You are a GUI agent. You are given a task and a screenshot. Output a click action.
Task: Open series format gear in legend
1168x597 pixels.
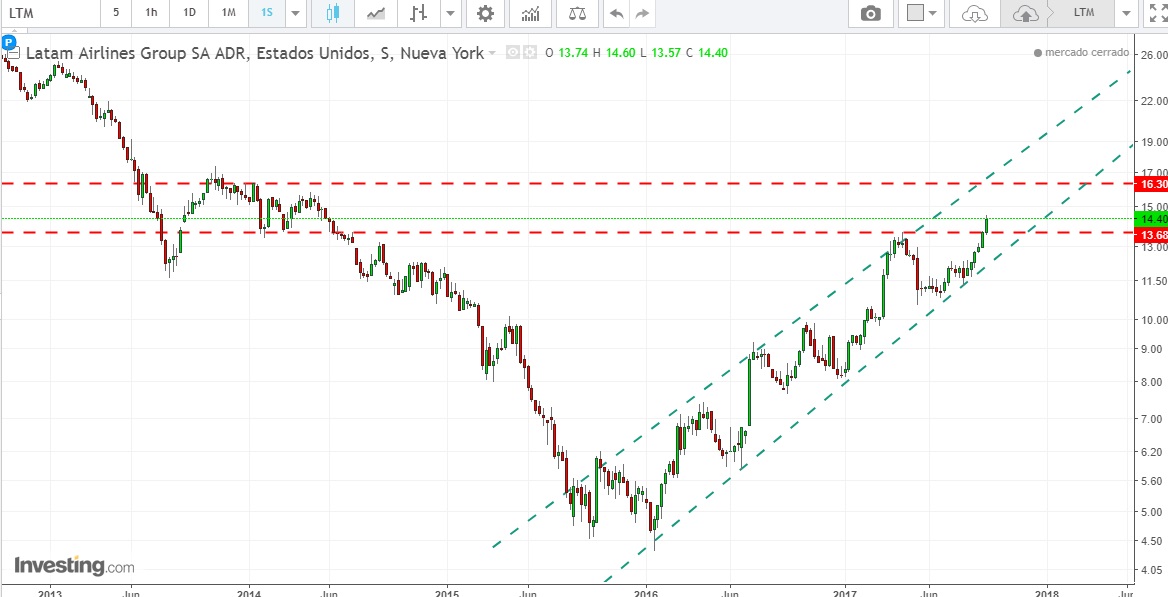coord(530,52)
